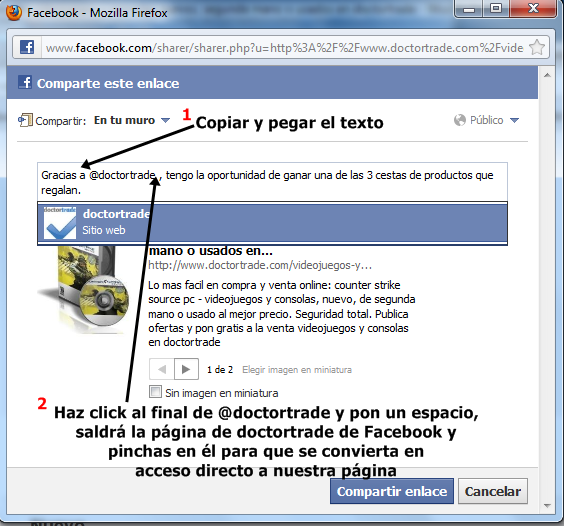Click the Facebook logo beside Comparte este enlace
Viewport: 564px width, 526px height.
click(25, 82)
